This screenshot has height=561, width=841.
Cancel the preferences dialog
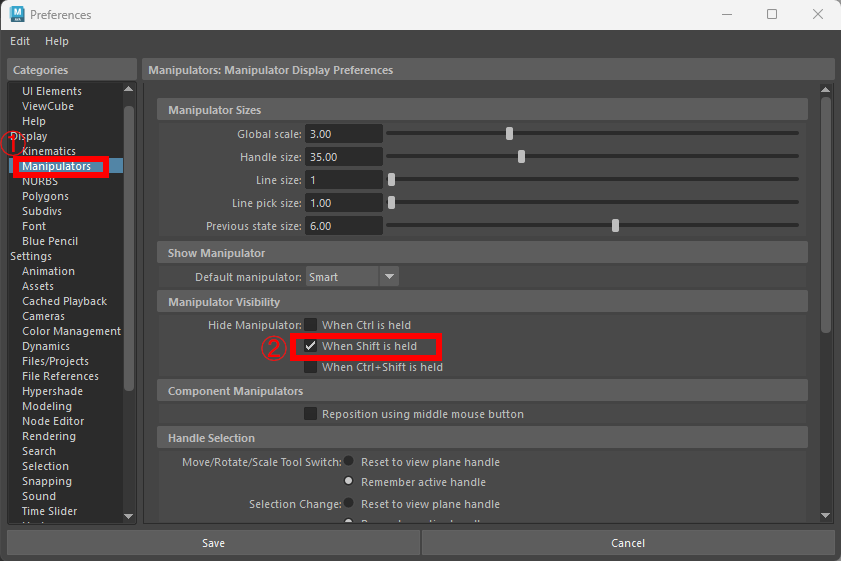coord(627,543)
